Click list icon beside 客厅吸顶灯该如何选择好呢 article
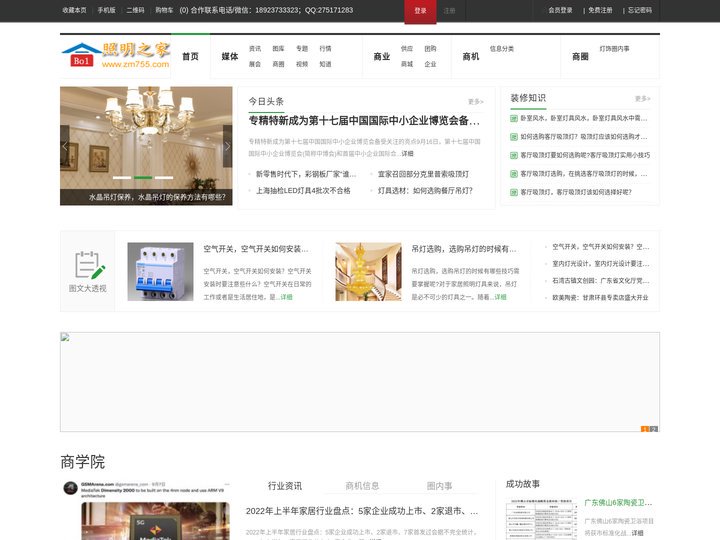720x540 pixels. pos(514,192)
